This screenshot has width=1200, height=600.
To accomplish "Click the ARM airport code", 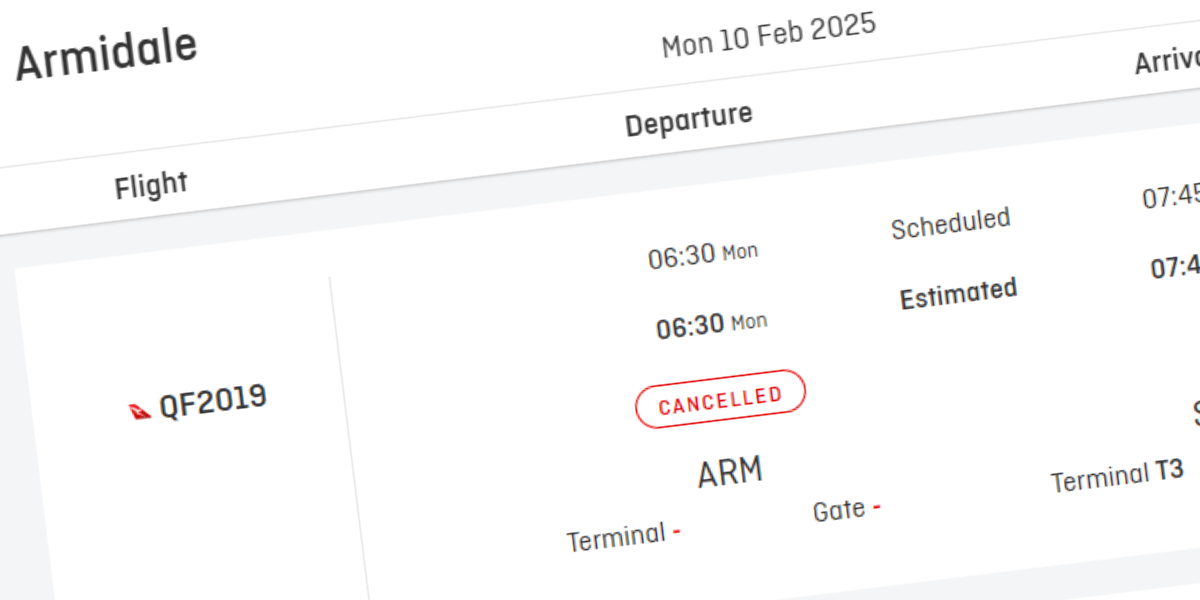I will tap(730, 471).
